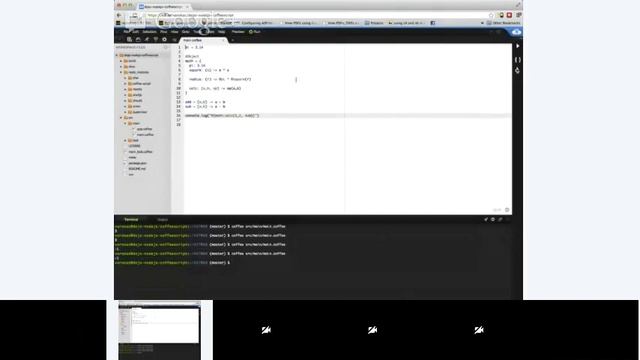Viewport: 640px width, 360px height.
Task: Bookmark this page with the star icon
Action: (x=491, y=15)
